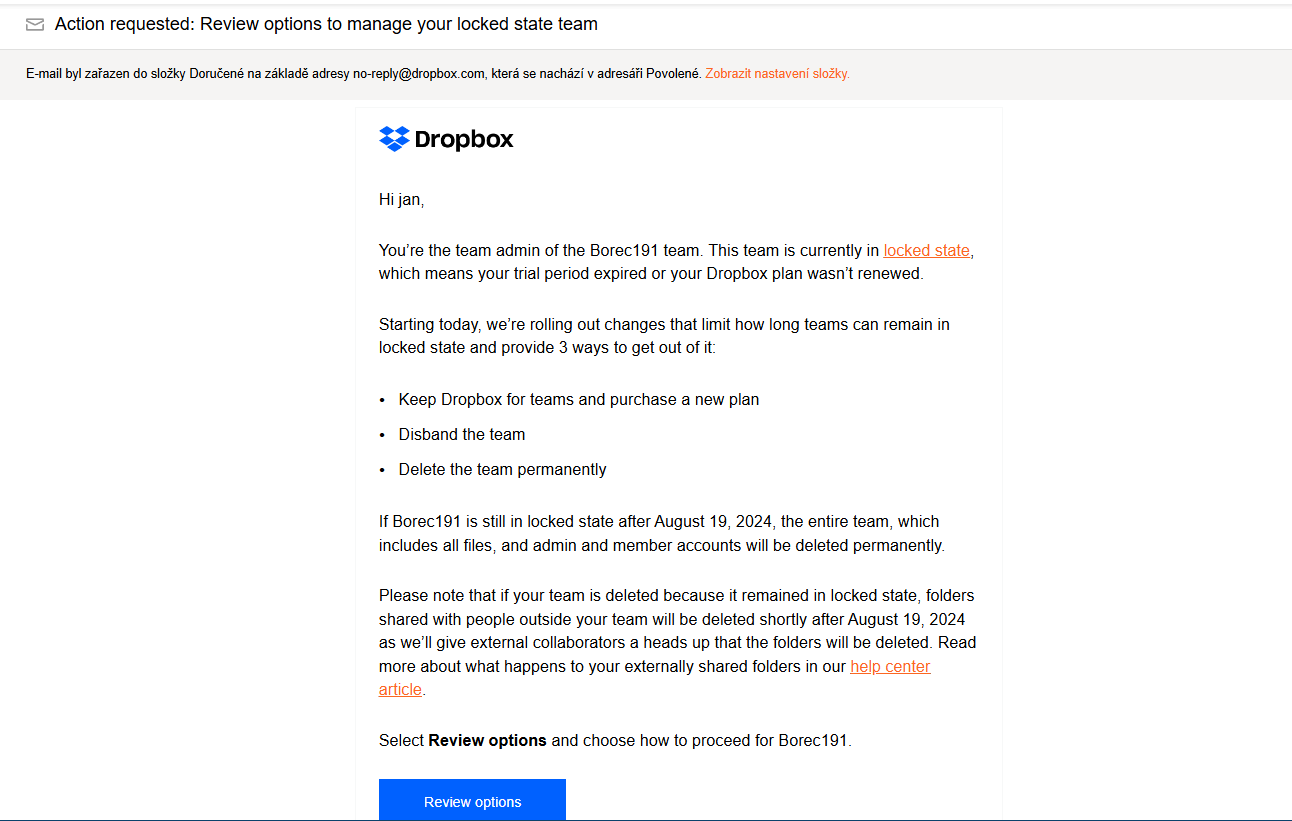Click the no-reply@dropbox.com sender address
Screen dimensions: 1292x821
[419, 74]
